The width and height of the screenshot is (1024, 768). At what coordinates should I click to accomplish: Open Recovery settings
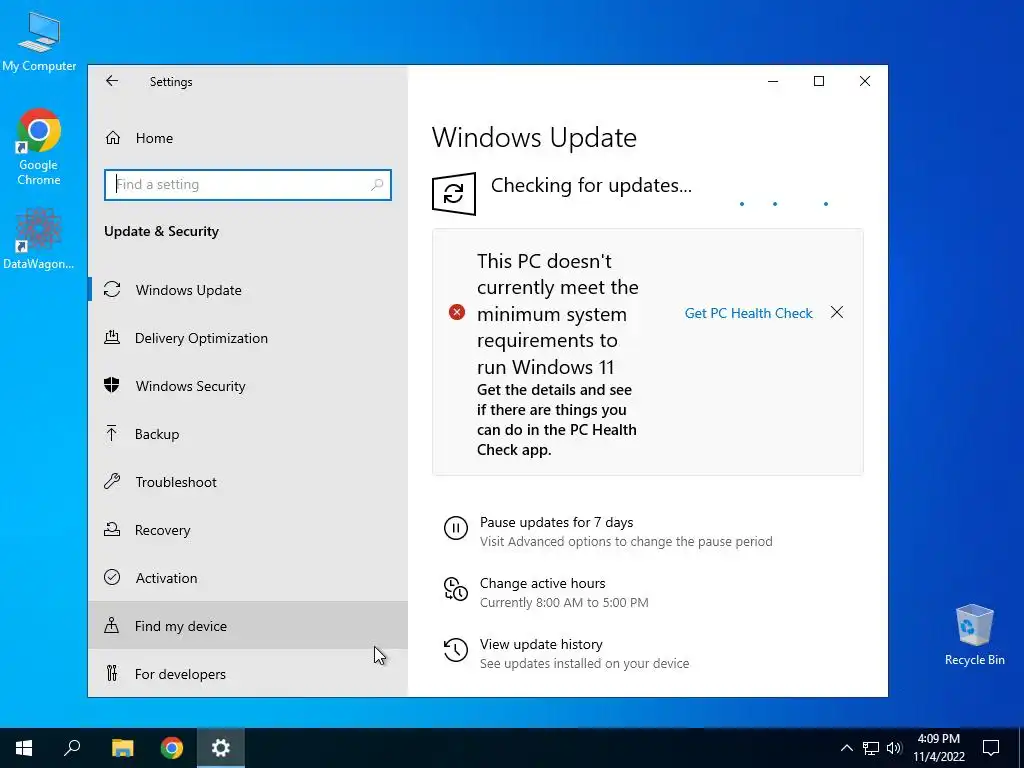tap(248, 530)
